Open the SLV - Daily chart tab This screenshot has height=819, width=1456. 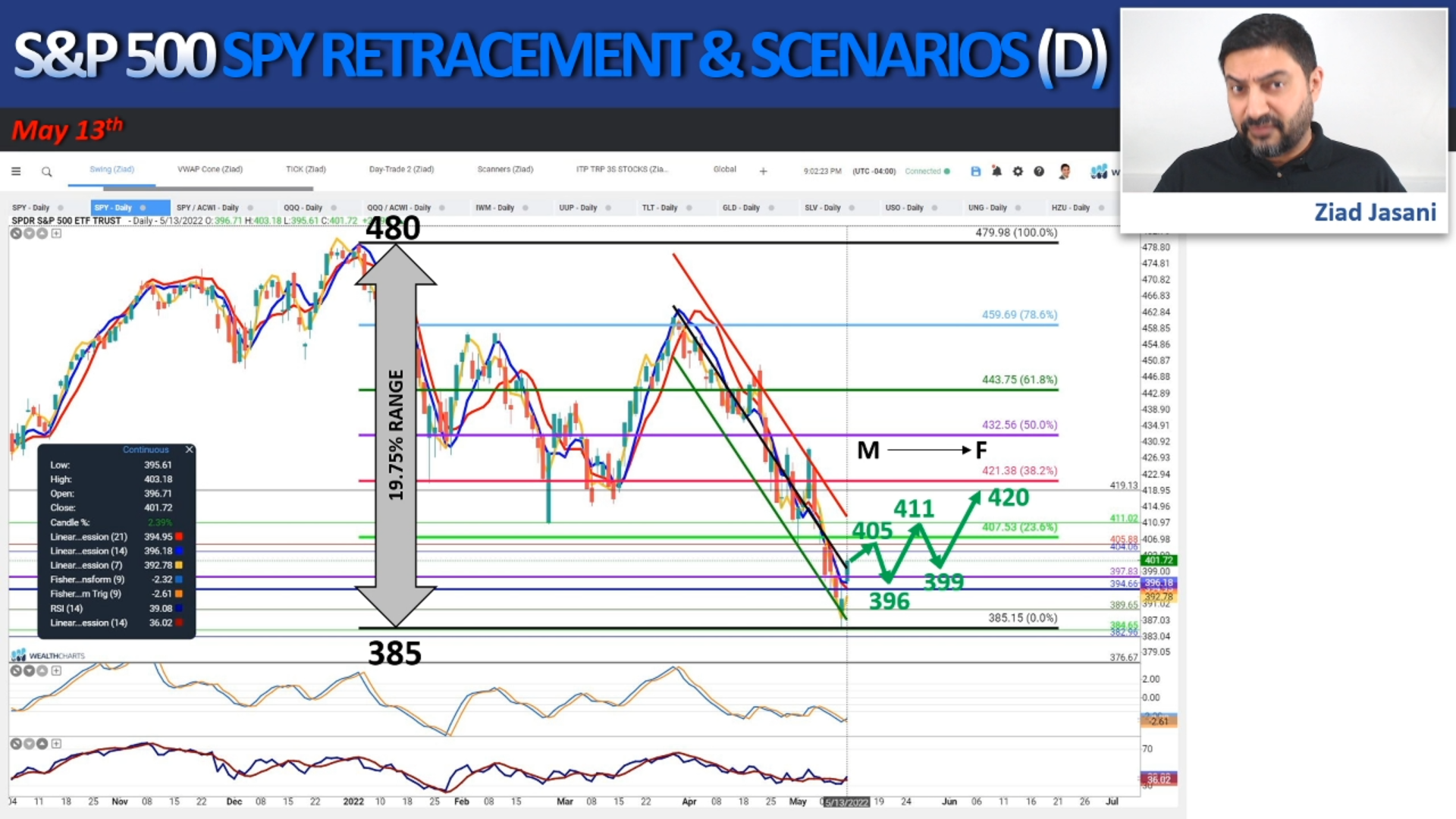tap(823, 208)
